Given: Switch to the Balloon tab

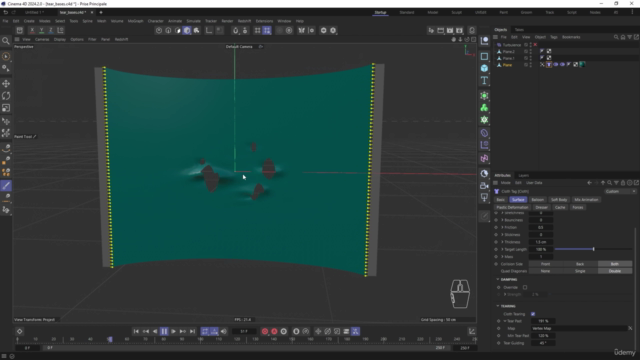Looking at the screenshot, I should tap(538, 200).
